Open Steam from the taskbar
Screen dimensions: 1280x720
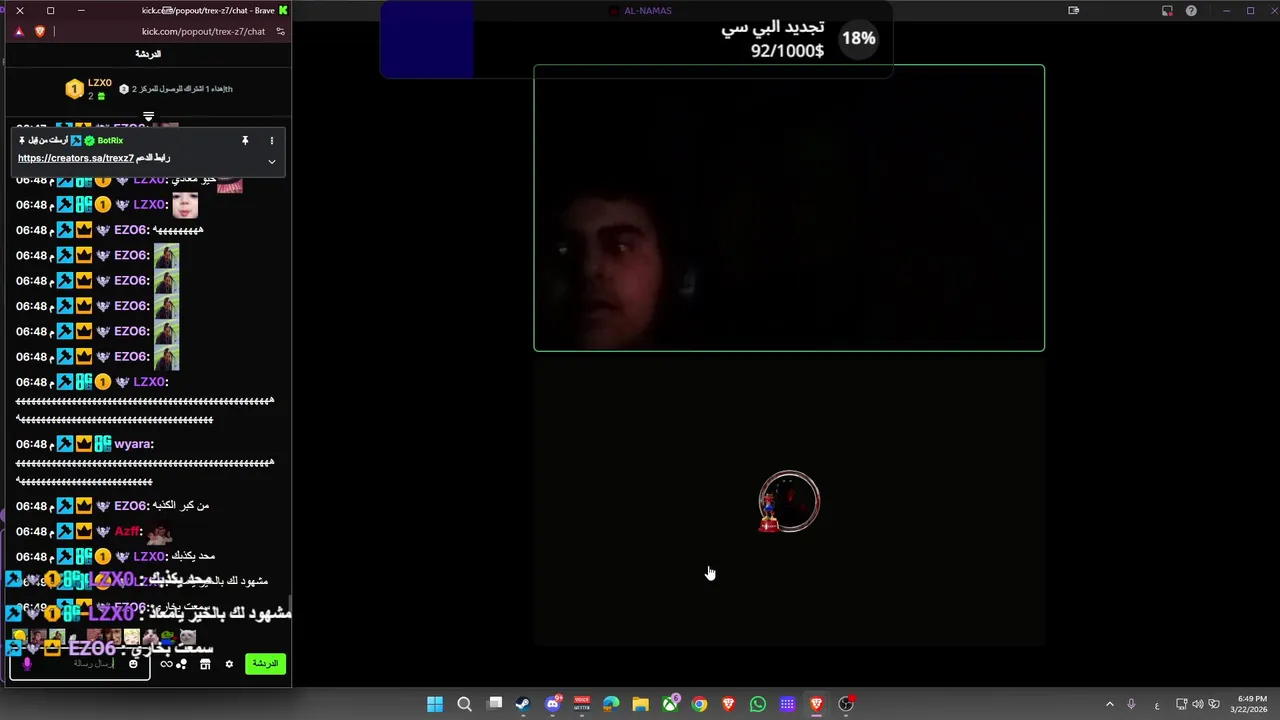[523, 704]
